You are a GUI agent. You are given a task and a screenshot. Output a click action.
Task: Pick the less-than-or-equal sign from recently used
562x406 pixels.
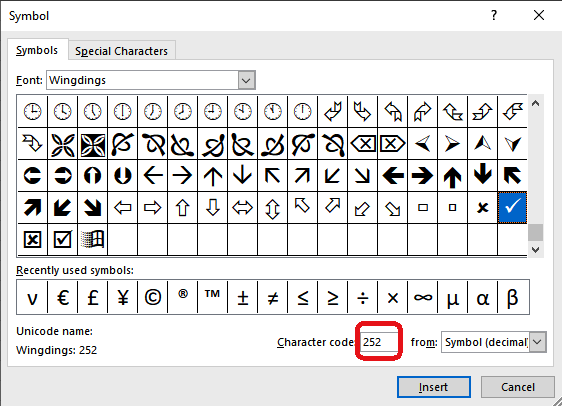point(303,297)
